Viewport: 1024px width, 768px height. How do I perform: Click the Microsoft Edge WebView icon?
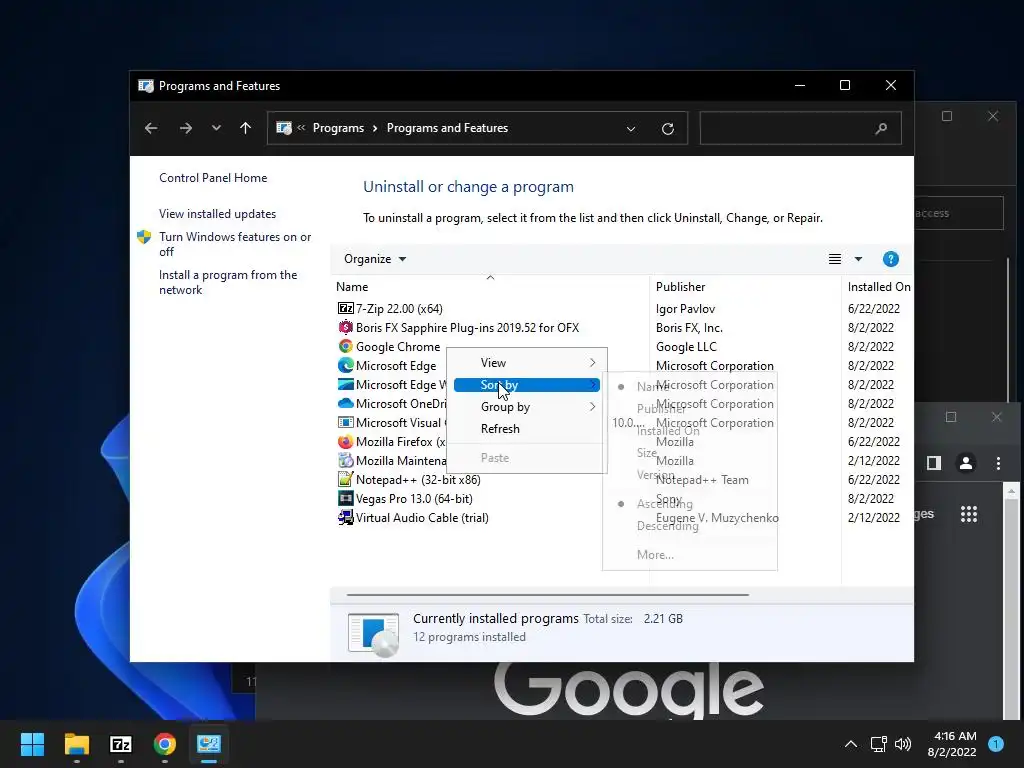(x=345, y=384)
